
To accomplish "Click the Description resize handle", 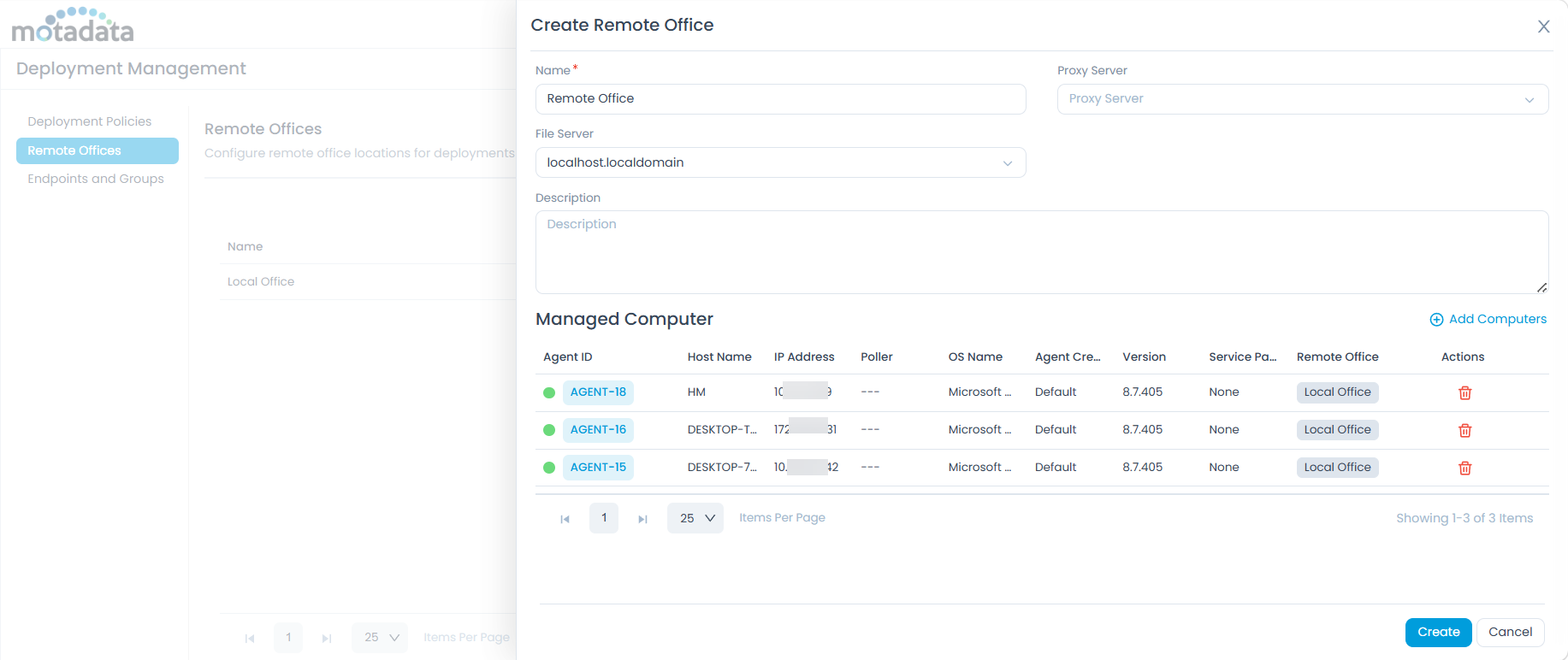I will (1541, 287).
